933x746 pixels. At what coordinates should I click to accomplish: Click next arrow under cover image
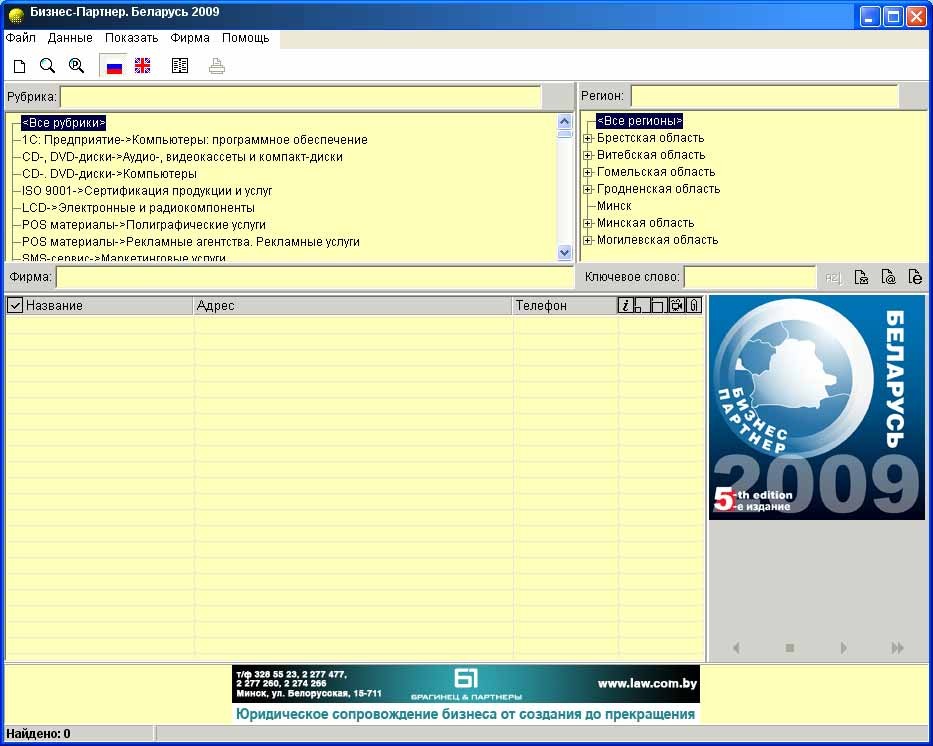pyautogui.click(x=844, y=648)
